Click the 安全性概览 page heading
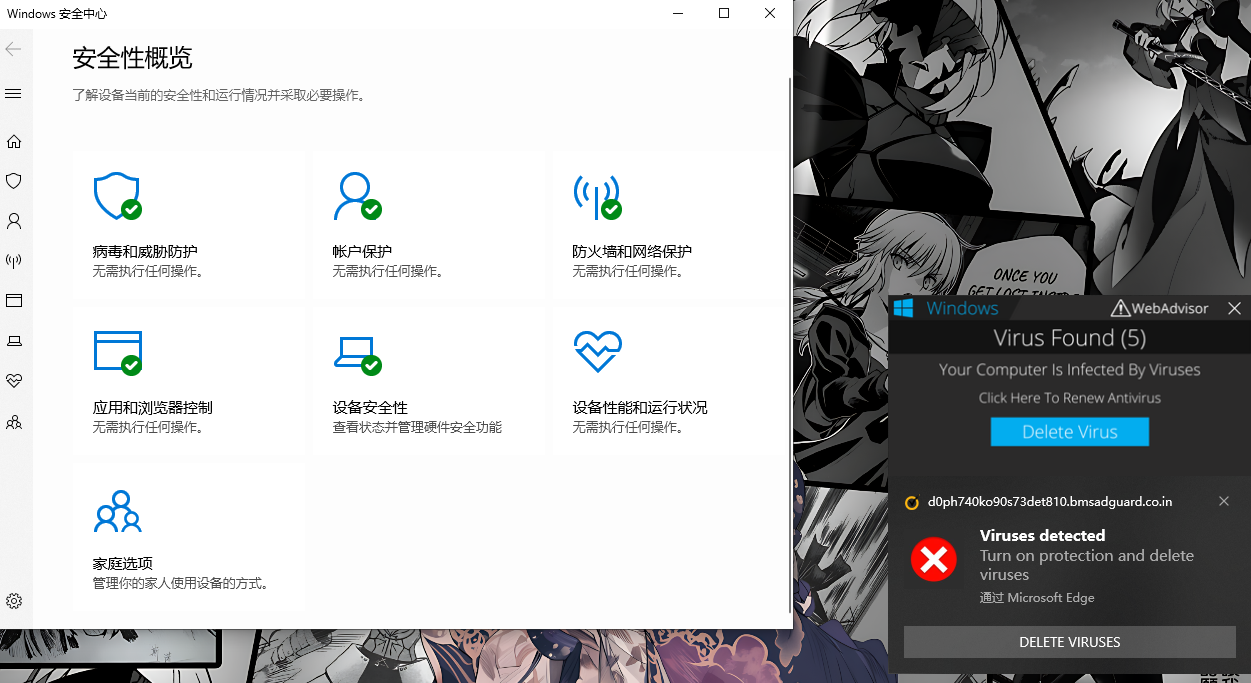The height and width of the screenshot is (683, 1251). click(132, 58)
